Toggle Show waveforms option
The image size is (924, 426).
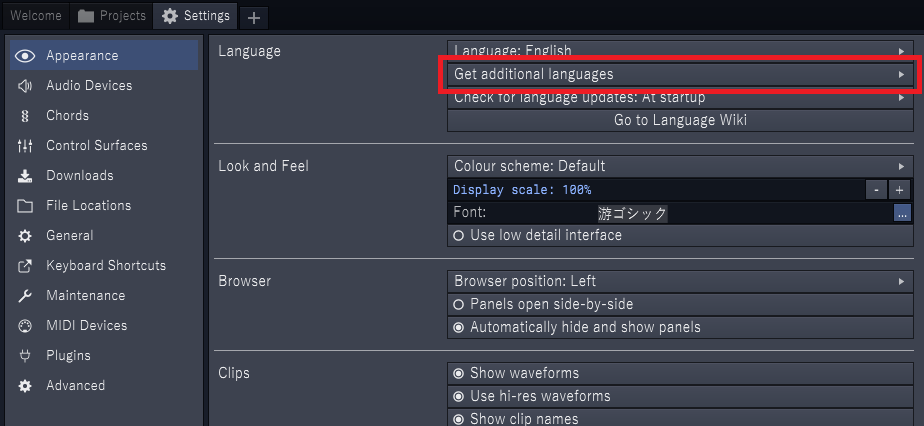[459, 373]
